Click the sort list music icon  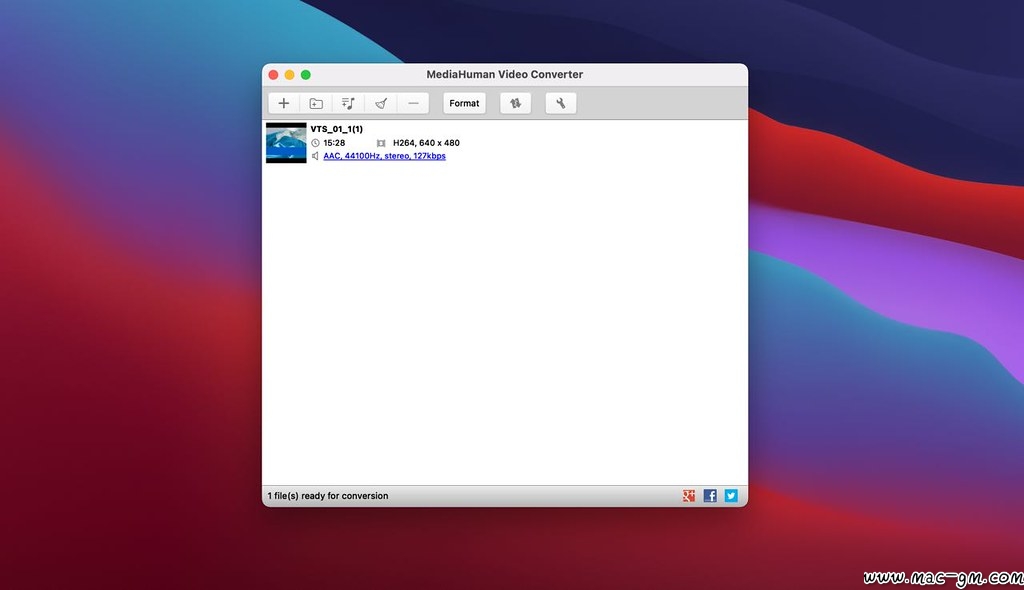pyautogui.click(x=348, y=103)
